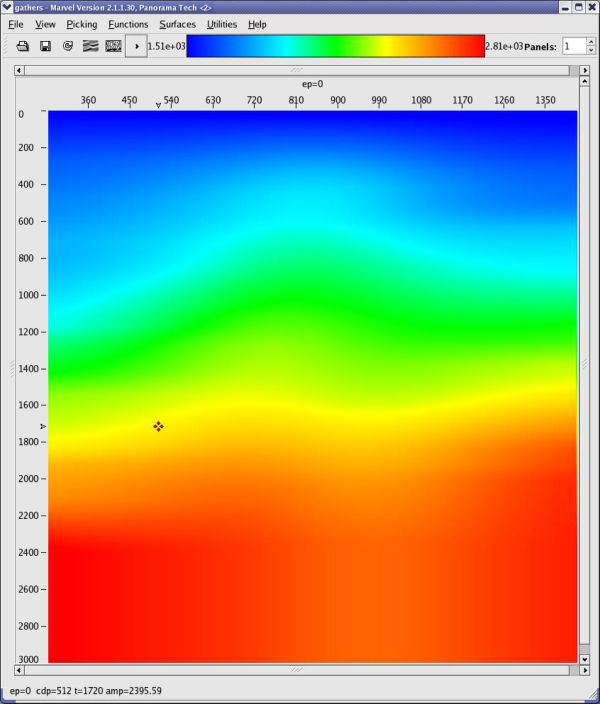Click the minimum value 1.51e+03 label

[x=167, y=46]
